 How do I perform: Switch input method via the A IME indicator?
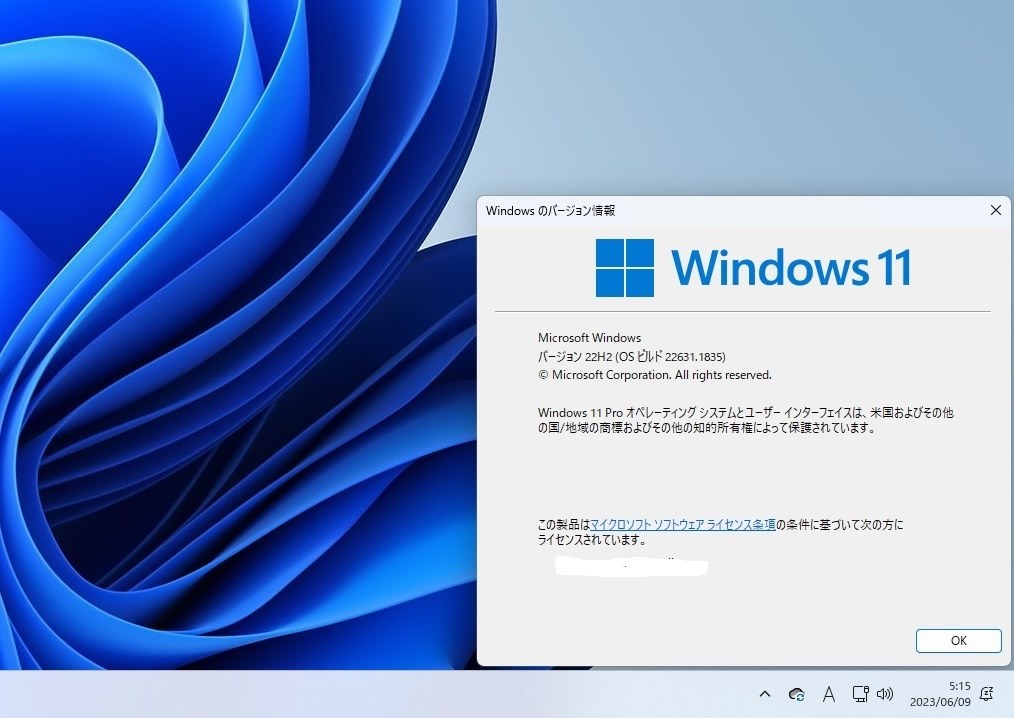829,693
